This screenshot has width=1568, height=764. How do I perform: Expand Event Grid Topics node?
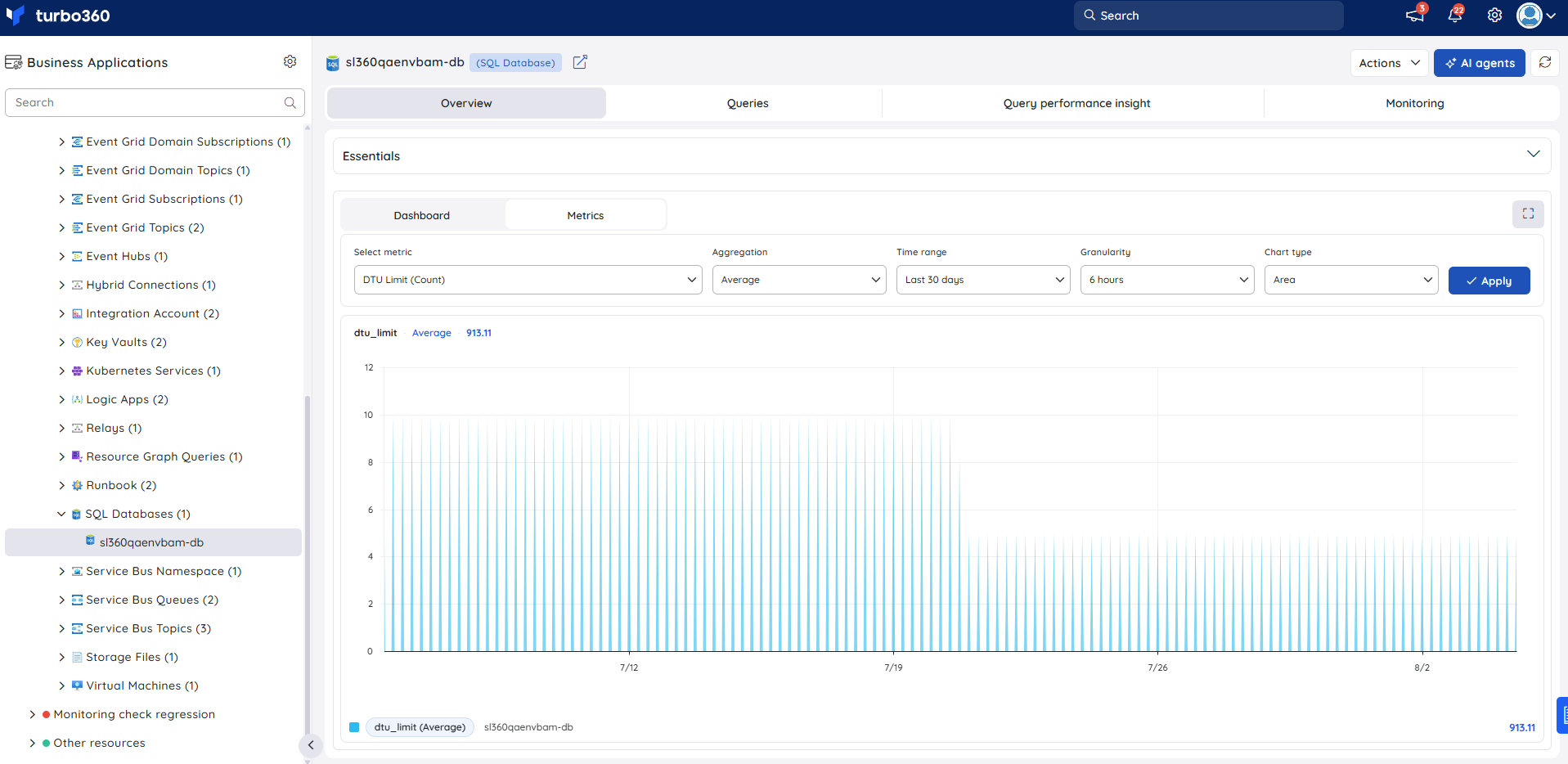tap(61, 228)
